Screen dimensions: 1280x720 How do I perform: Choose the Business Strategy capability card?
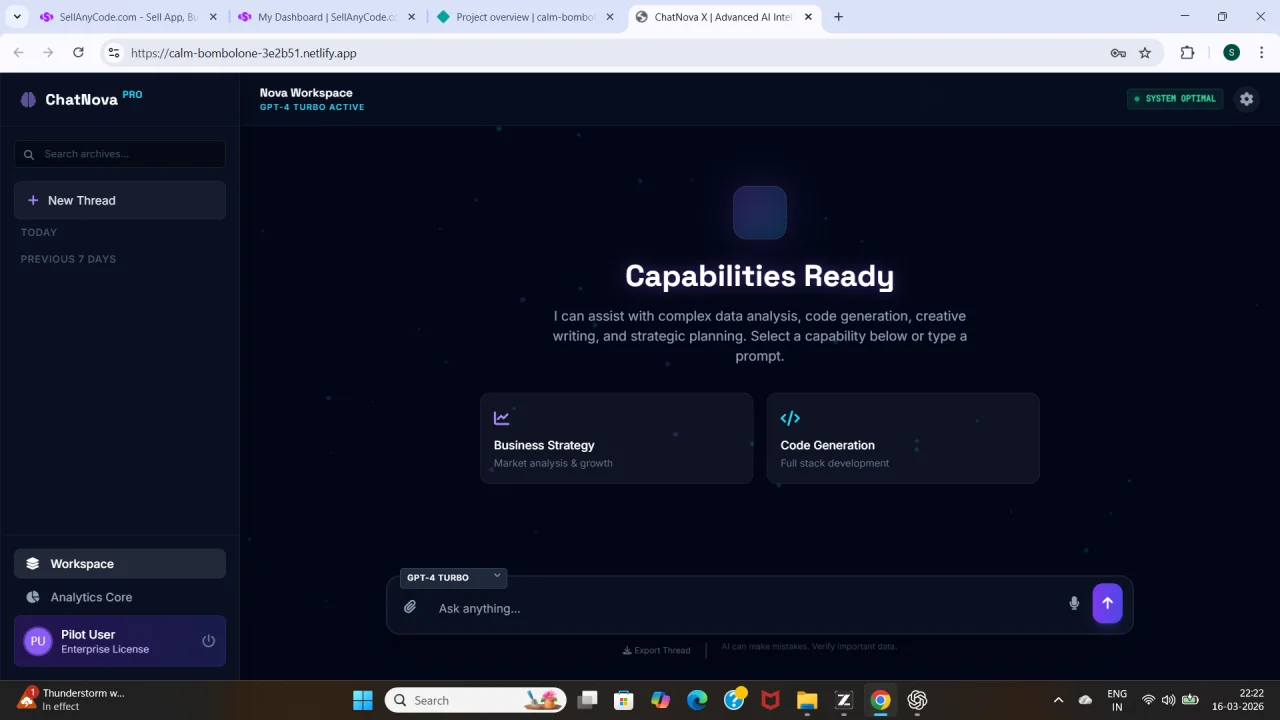click(617, 438)
